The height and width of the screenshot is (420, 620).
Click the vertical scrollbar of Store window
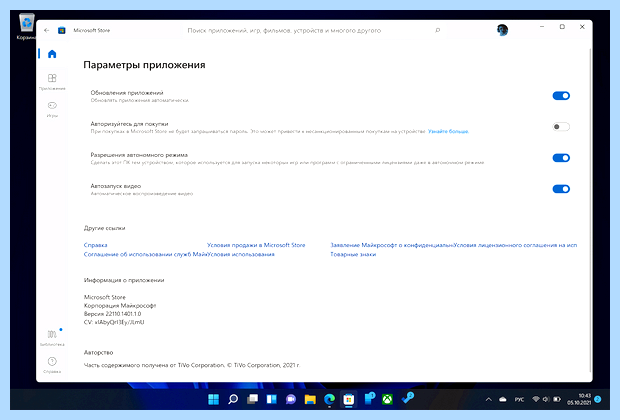[x=590, y=210]
